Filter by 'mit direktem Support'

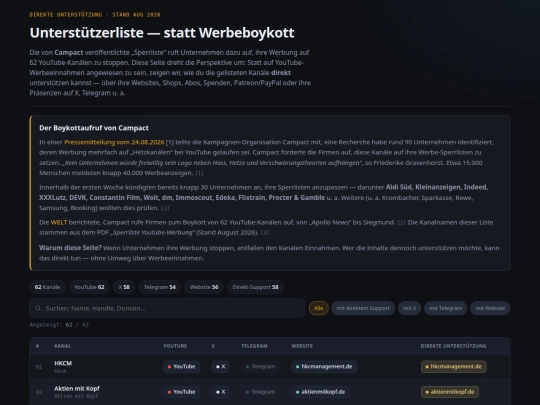[363, 308]
